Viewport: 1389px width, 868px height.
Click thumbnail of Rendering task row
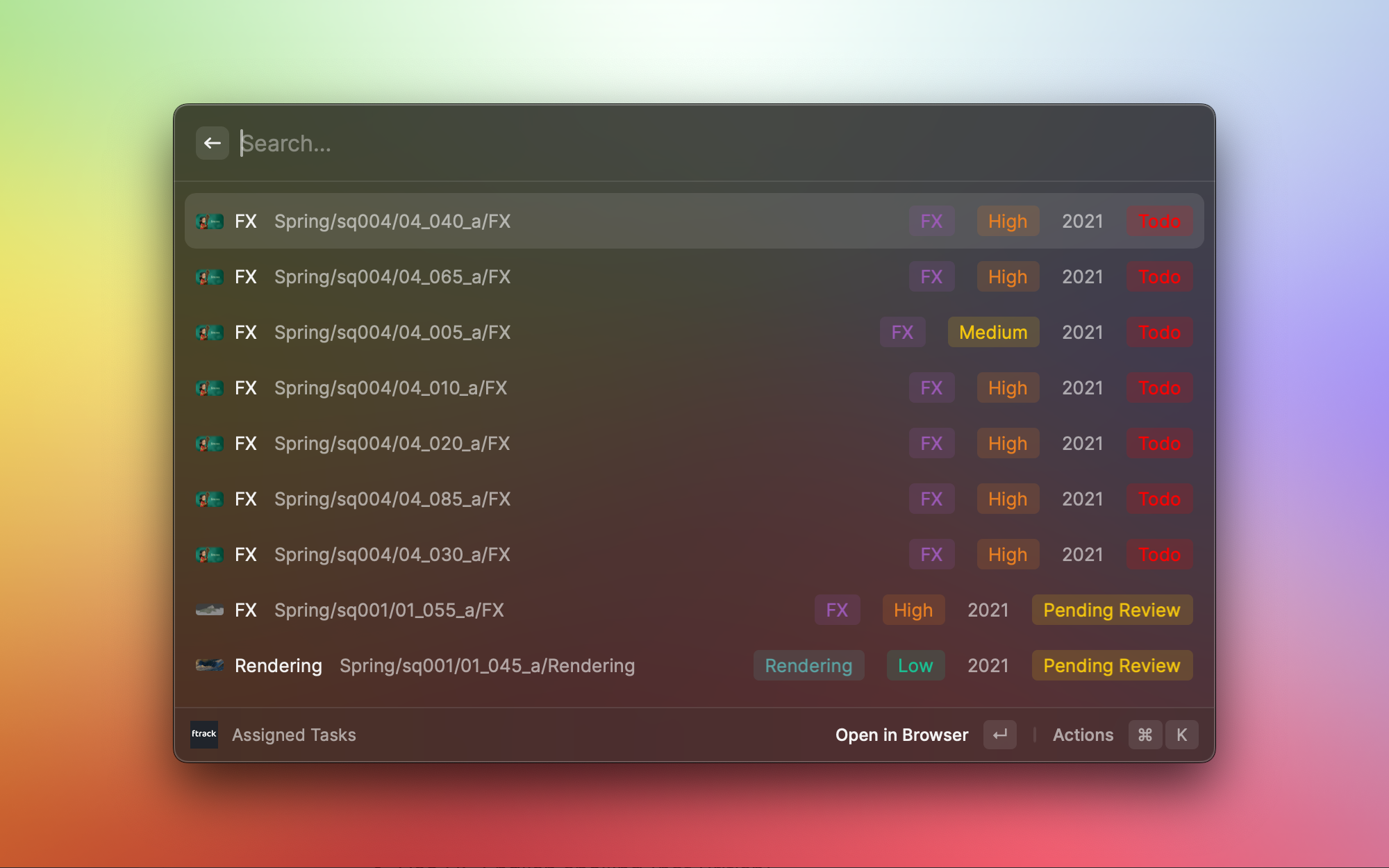(209, 665)
